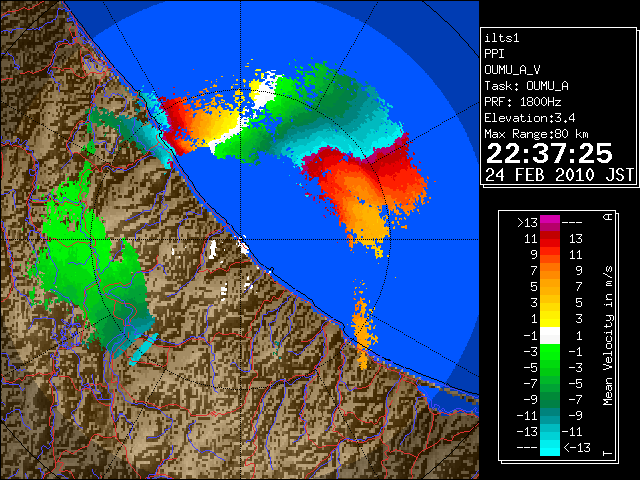The image size is (640, 480).
Task: Click the 'Mean Velocity in m/s' legend title
Action: (608, 335)
